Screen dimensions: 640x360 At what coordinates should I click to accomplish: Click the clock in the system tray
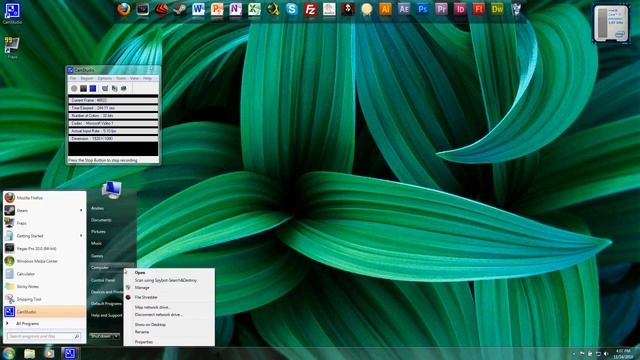(x=623, y=353)
